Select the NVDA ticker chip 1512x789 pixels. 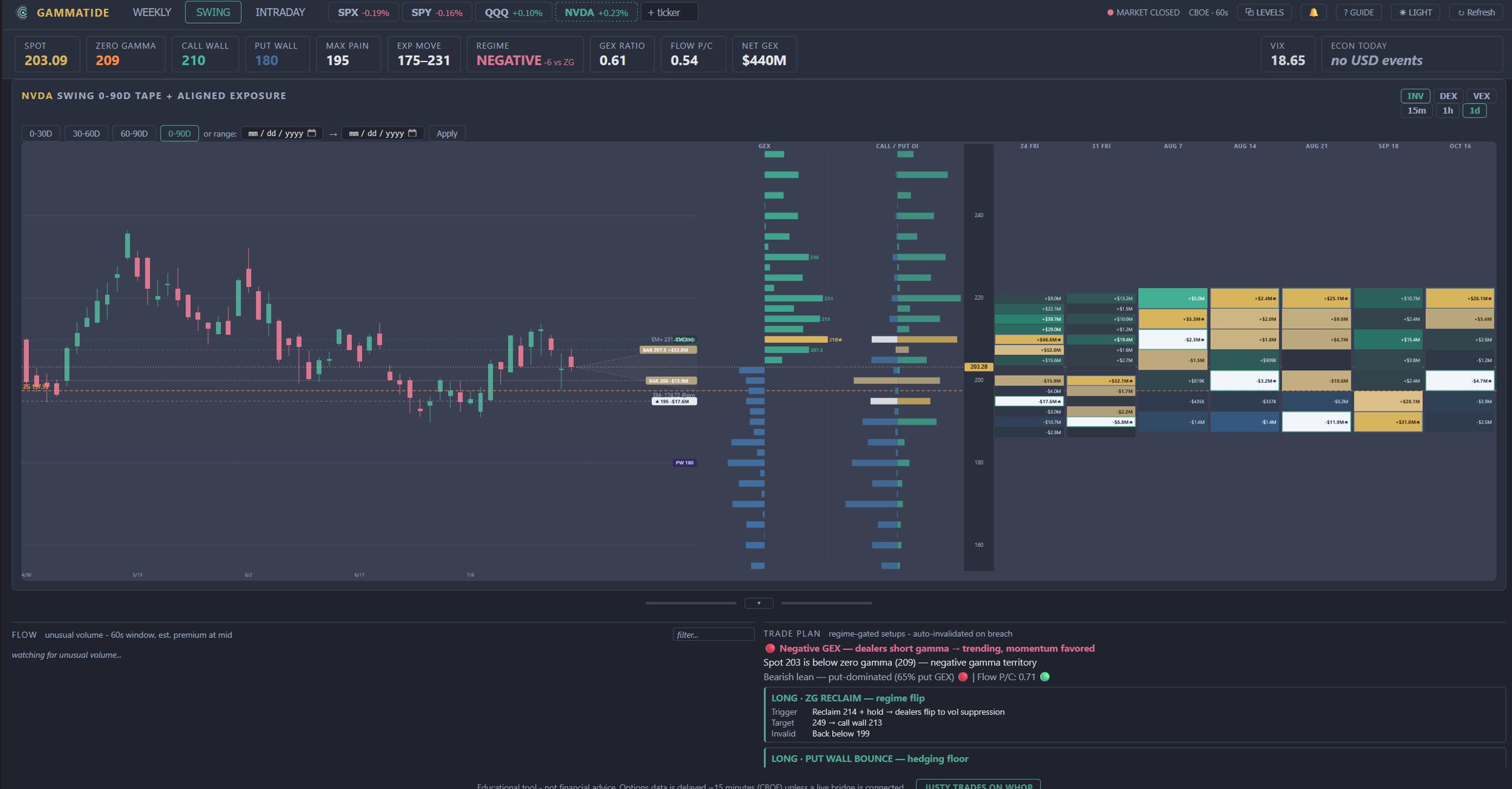(x=596, y=12)
